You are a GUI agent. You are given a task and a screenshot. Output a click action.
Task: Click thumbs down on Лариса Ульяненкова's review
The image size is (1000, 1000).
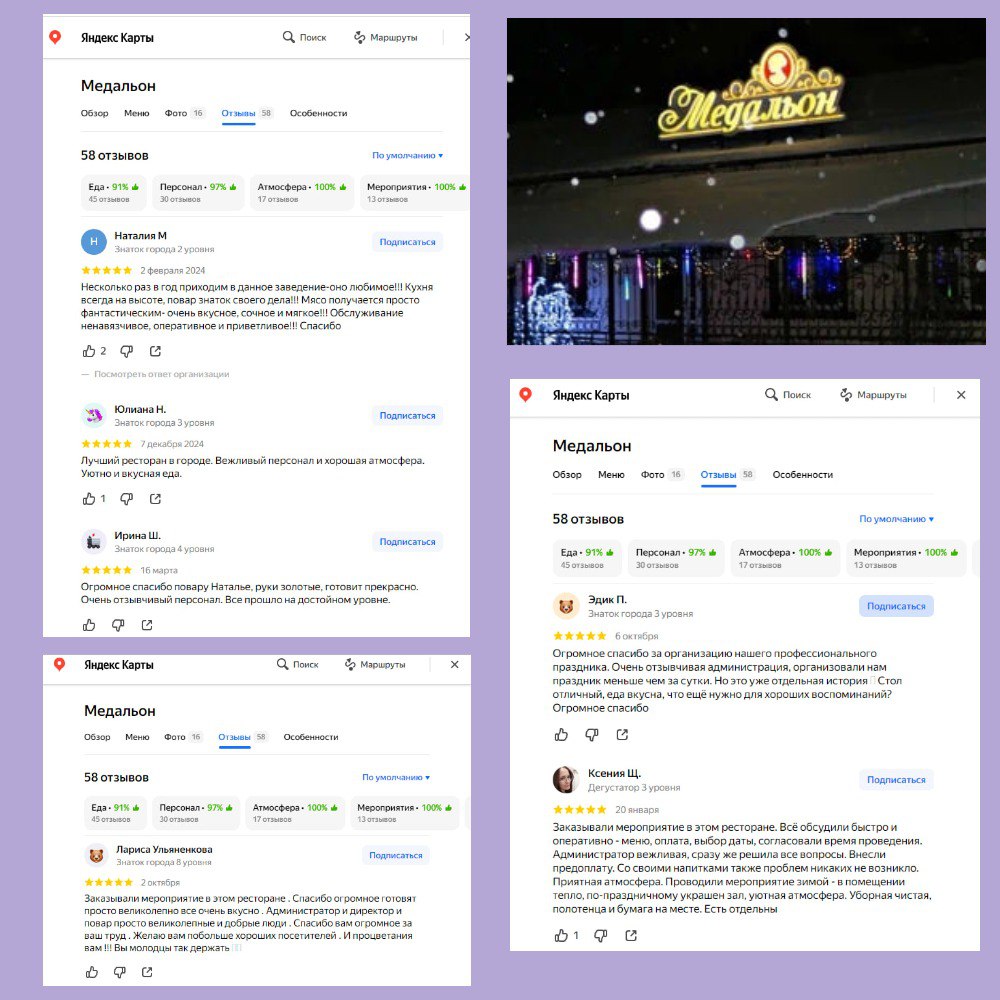[119, 972]
